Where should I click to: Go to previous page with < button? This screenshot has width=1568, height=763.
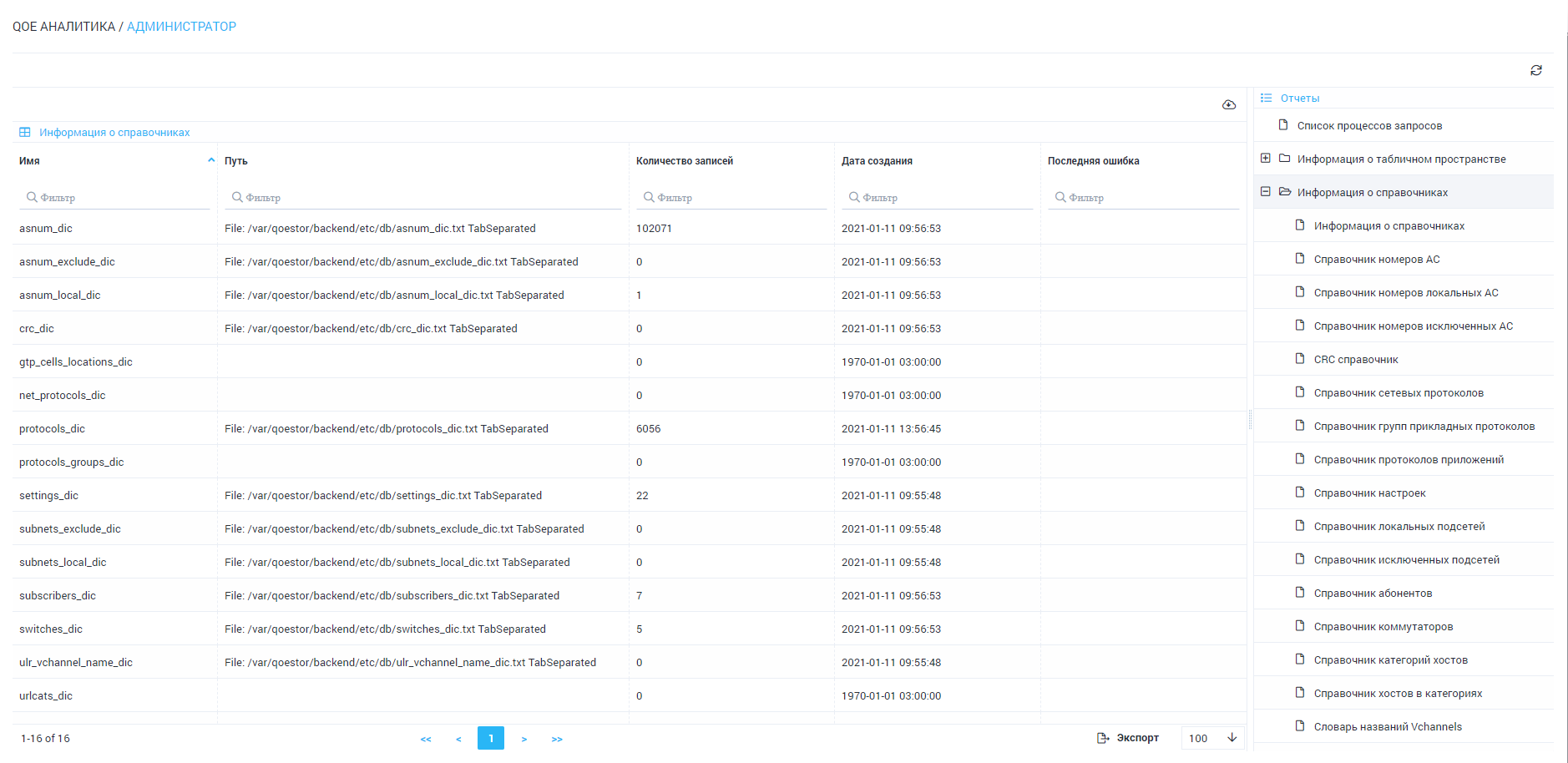pos(458,739)
